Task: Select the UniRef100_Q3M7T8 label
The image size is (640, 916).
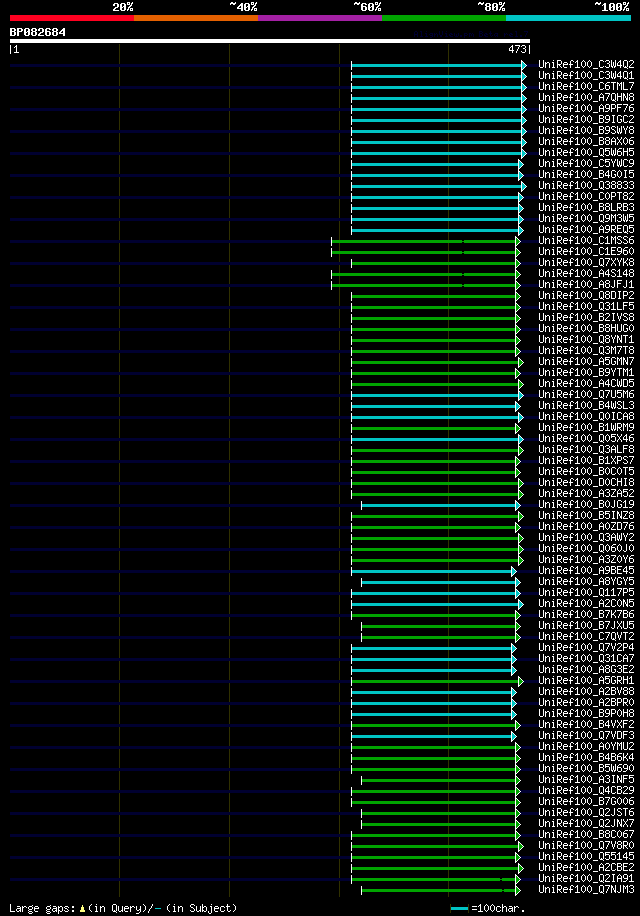Action: click(x=586, y=351)
